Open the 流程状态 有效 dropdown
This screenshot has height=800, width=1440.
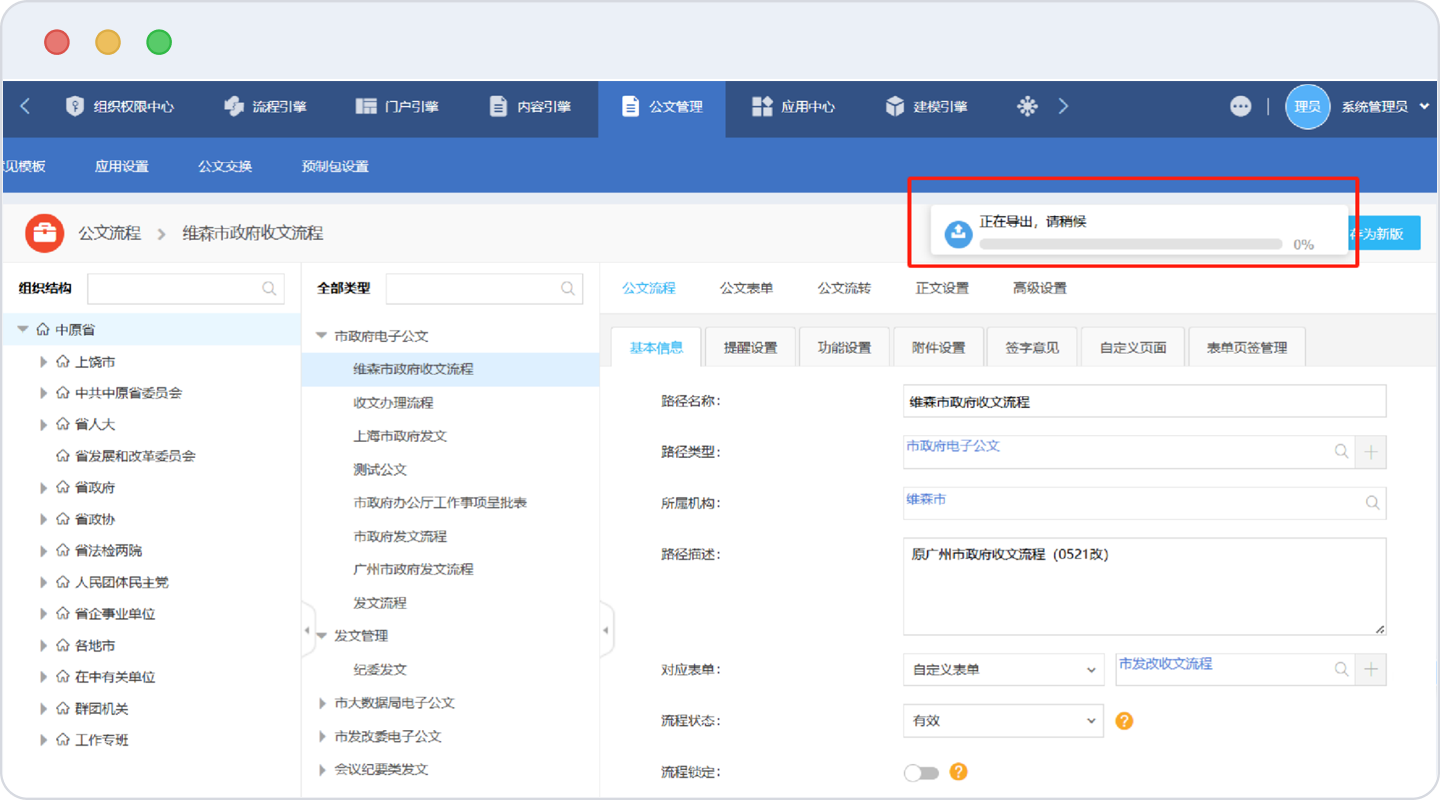pyautogui.click(x=1003, y=720)
